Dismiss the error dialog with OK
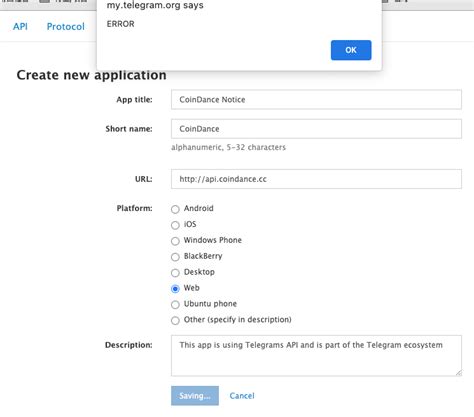Image resolution: width=474 pixels, height=417 pixels. click(351, 50)
